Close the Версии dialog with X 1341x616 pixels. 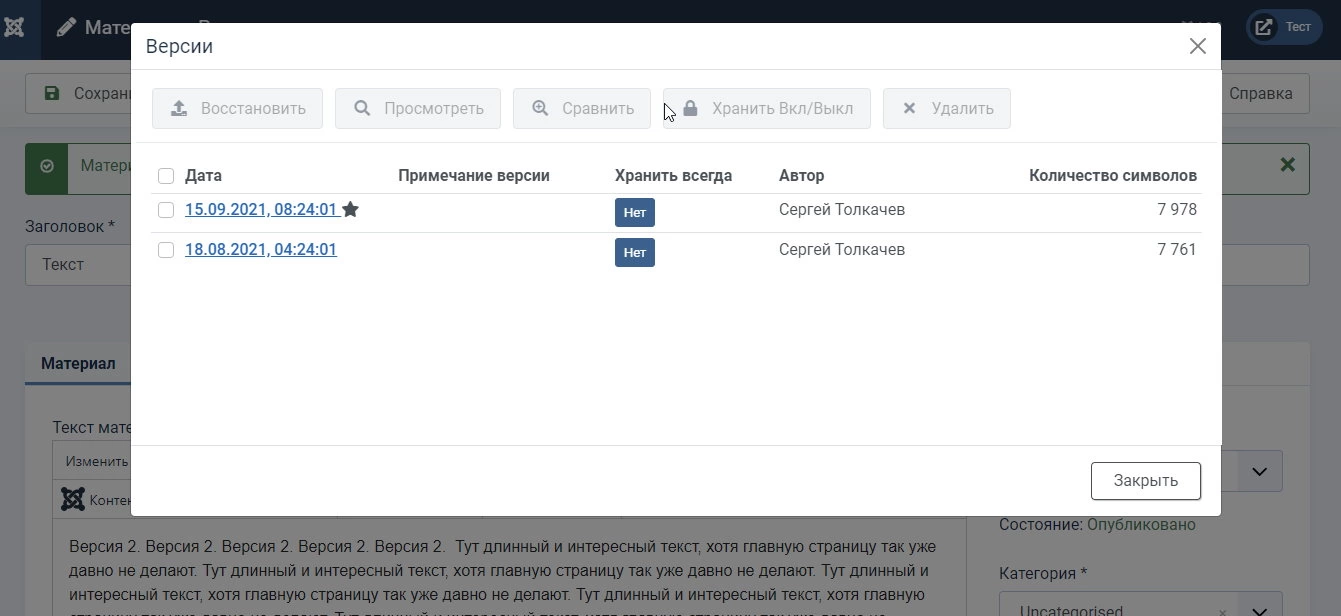(1197, 46)
